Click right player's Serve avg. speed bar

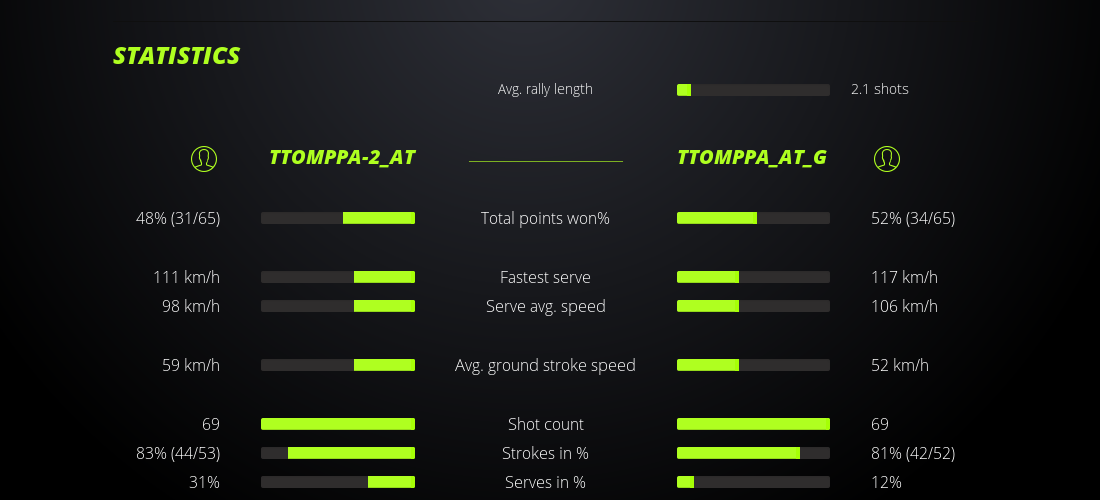(753, 306)
